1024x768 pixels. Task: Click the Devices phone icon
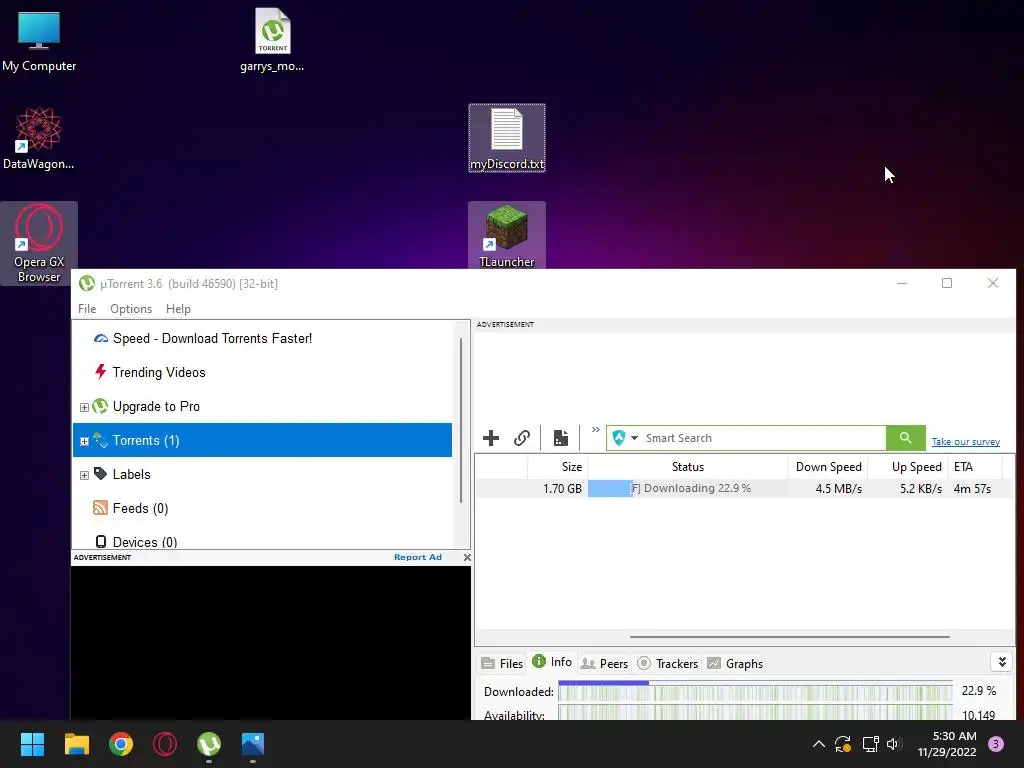pos(101,541)
